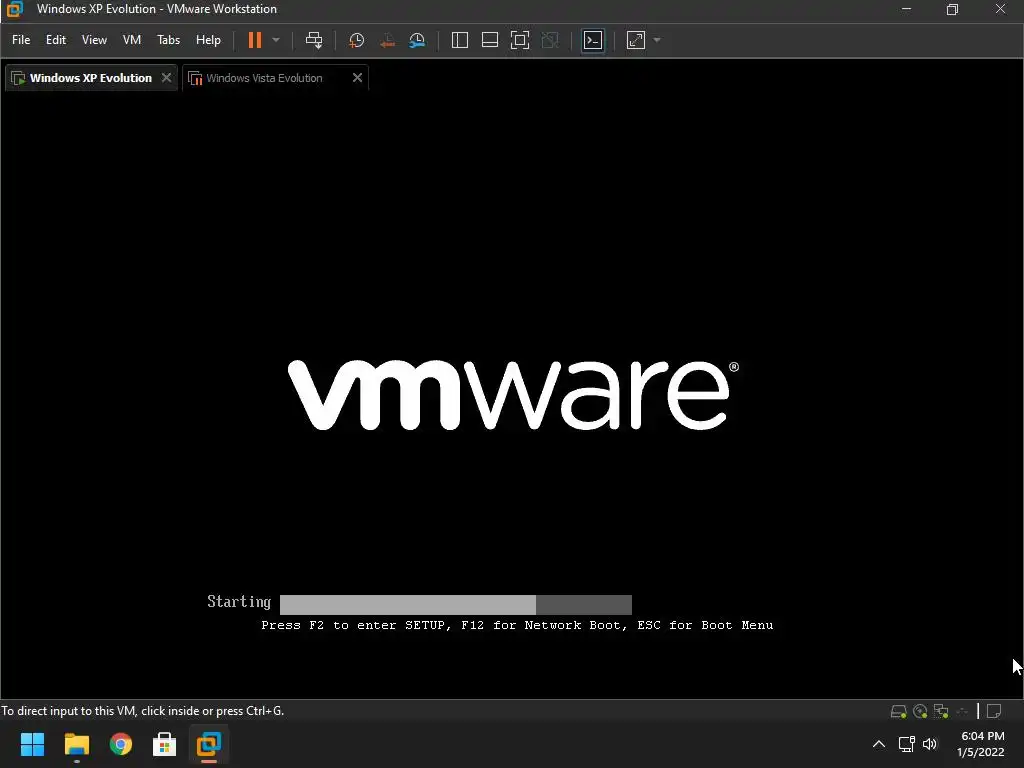Show hidden system tray icons
The height and width of the screenshot is (768, 1024).
pos(879,744)
